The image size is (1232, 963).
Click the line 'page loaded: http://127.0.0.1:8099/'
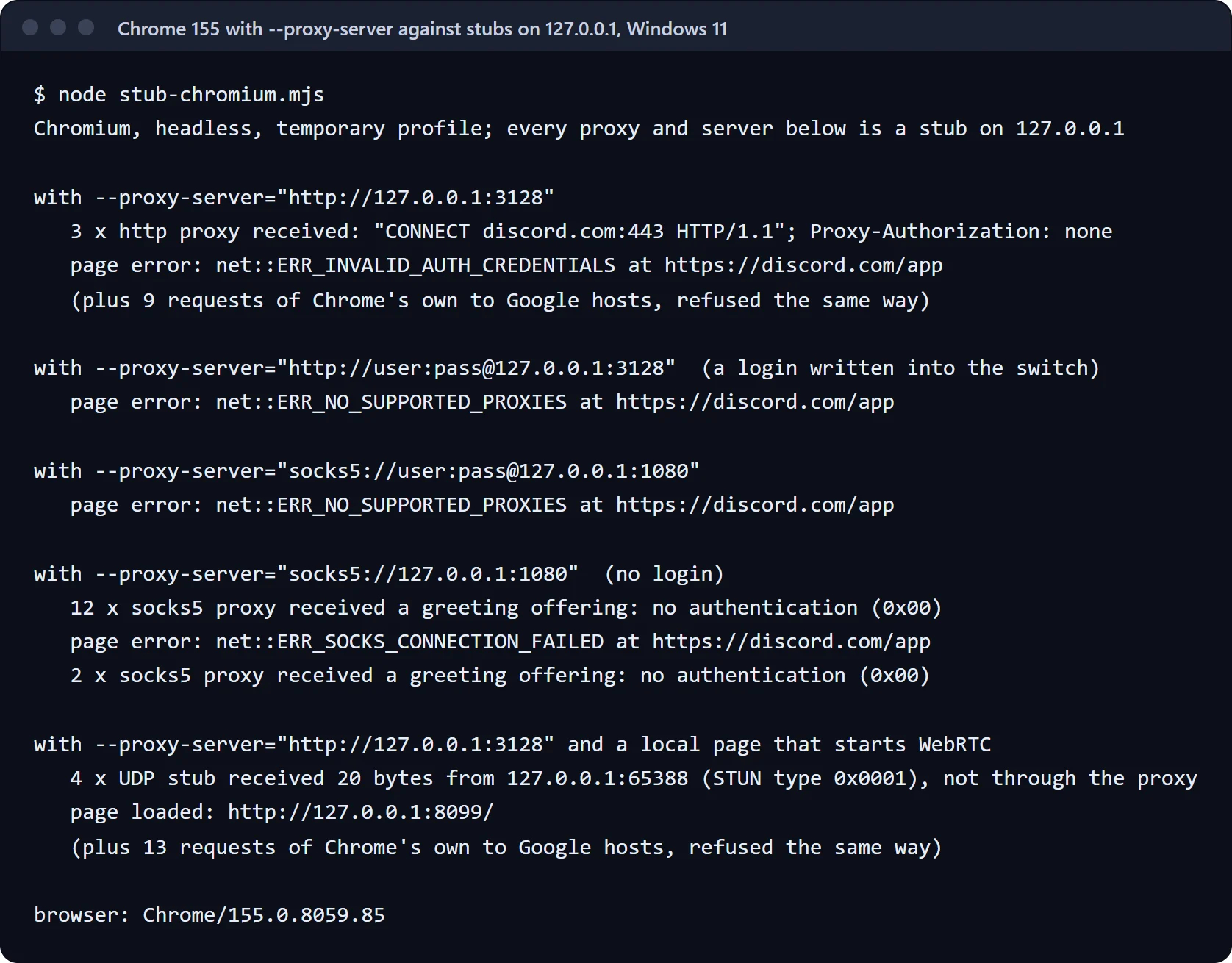pos(282,812)
